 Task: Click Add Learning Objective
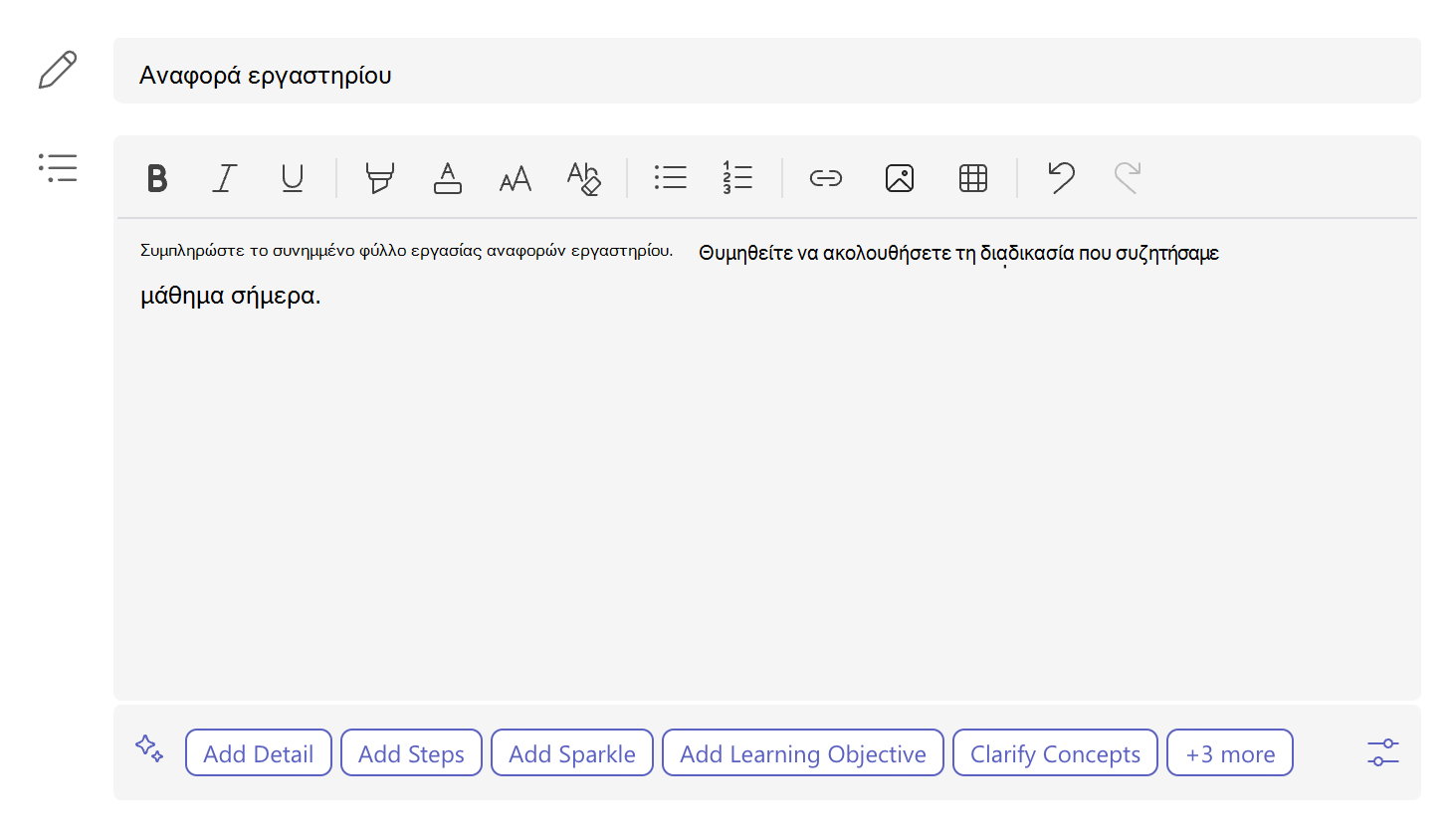tap(803, 753)
